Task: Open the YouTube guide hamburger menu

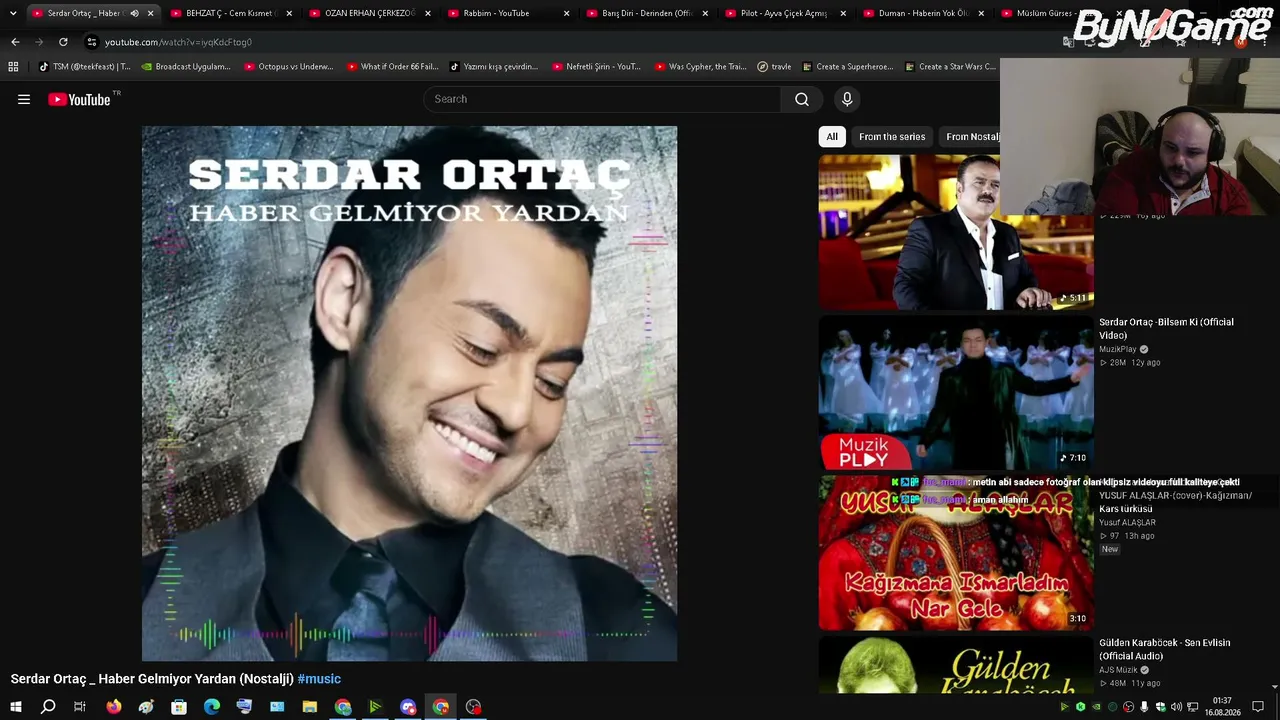Action: pos(24,99)
